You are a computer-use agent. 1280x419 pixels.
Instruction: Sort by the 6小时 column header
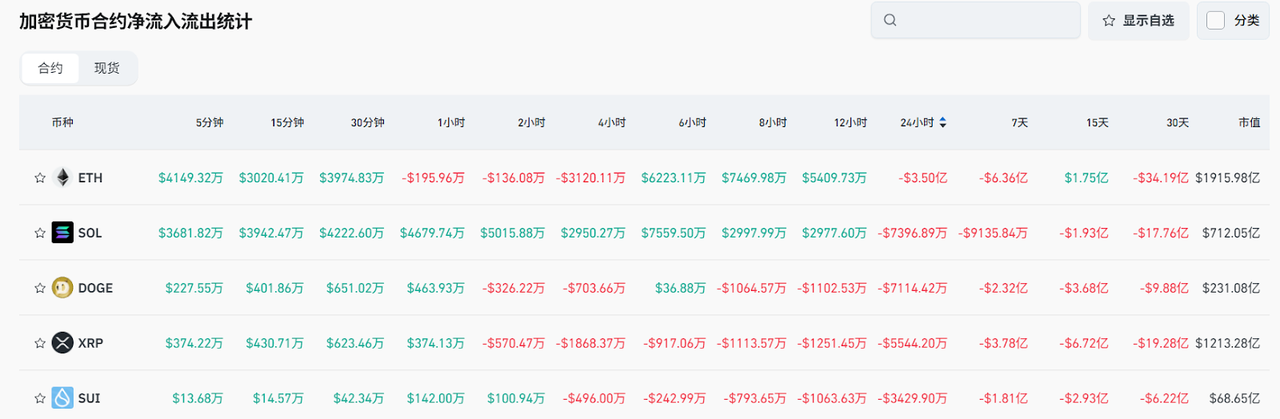click(x=692, y=123)
